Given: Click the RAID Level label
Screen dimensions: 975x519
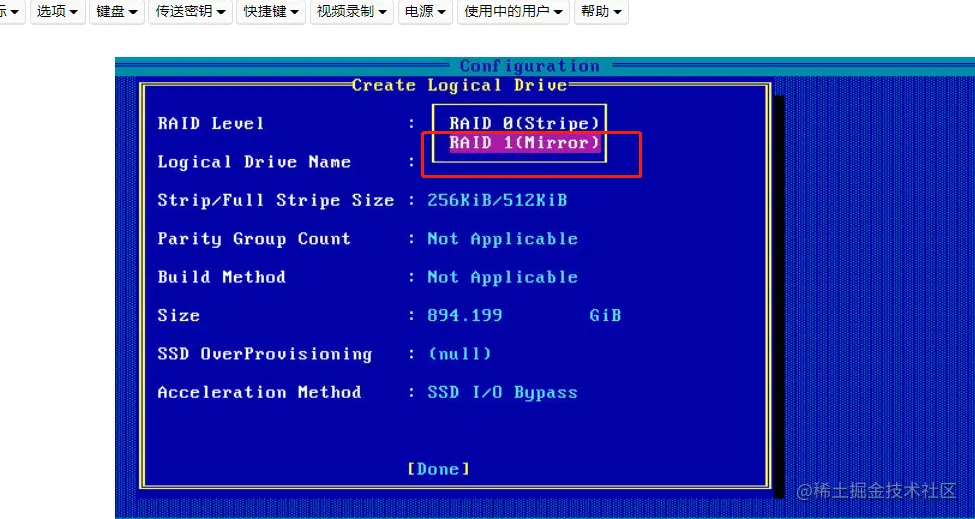Looking at the screenshot, I should (x=211, y=123).
